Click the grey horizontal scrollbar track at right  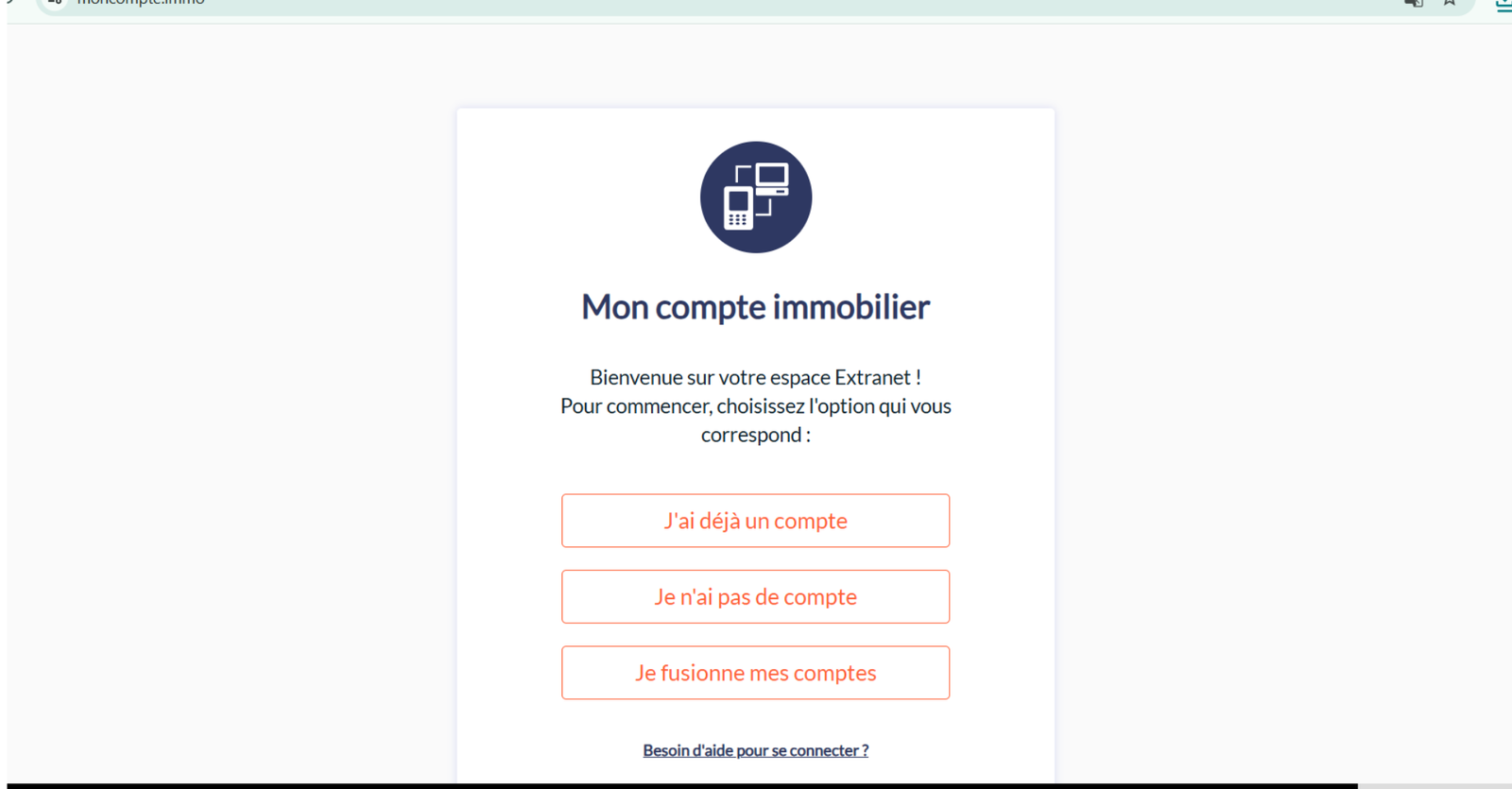(x=1435, y=785)
